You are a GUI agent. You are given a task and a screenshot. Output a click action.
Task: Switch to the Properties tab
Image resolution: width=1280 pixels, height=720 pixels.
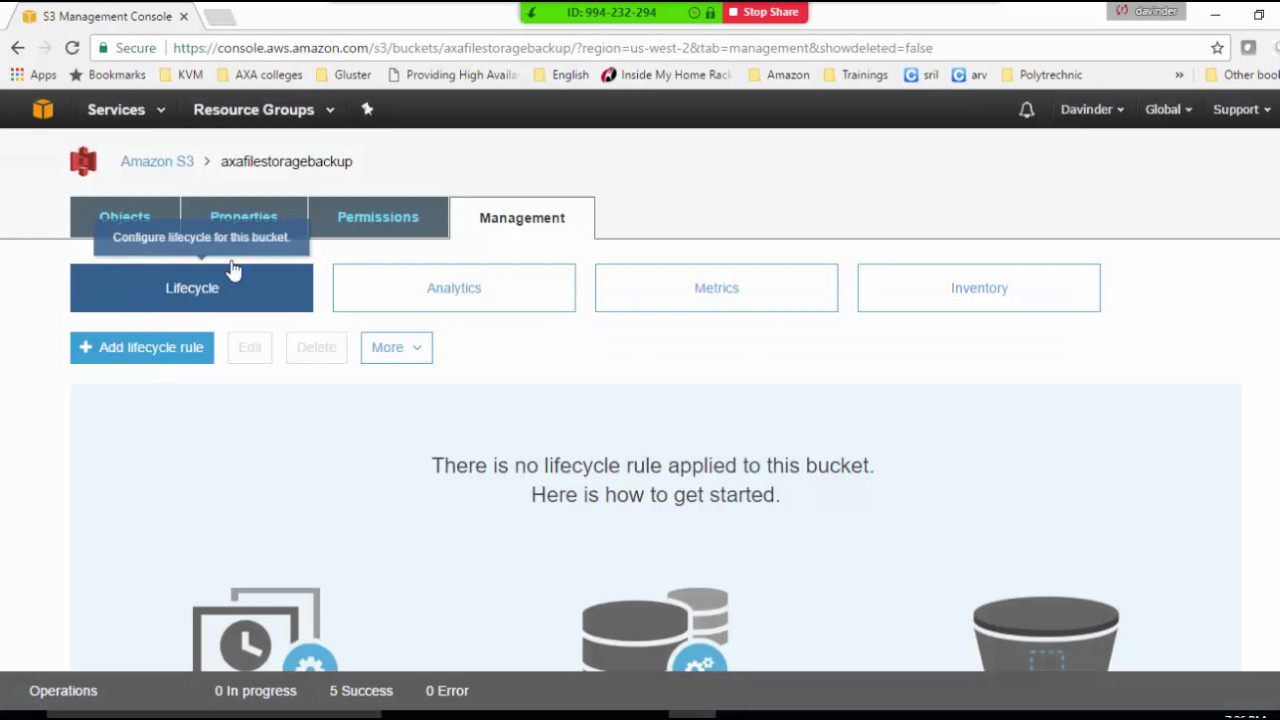(244, 217)
